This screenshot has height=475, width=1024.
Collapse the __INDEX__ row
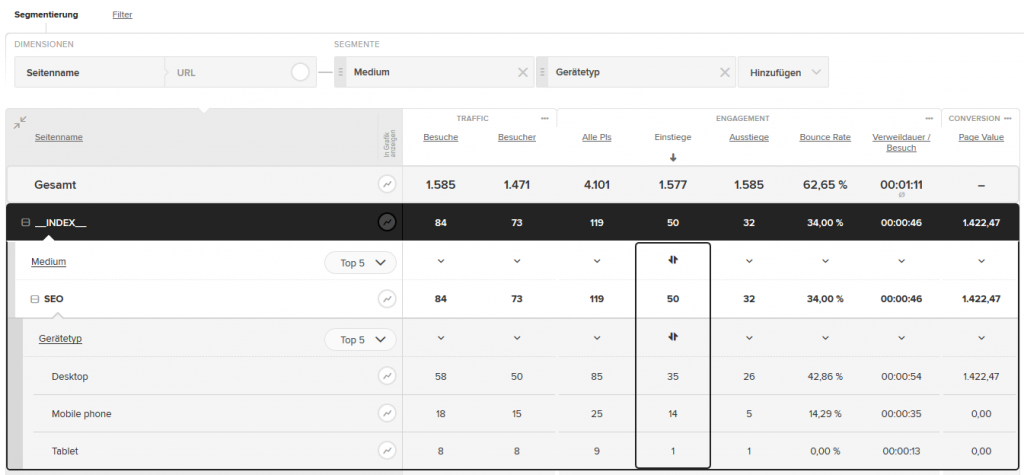(x=26, y=223)
